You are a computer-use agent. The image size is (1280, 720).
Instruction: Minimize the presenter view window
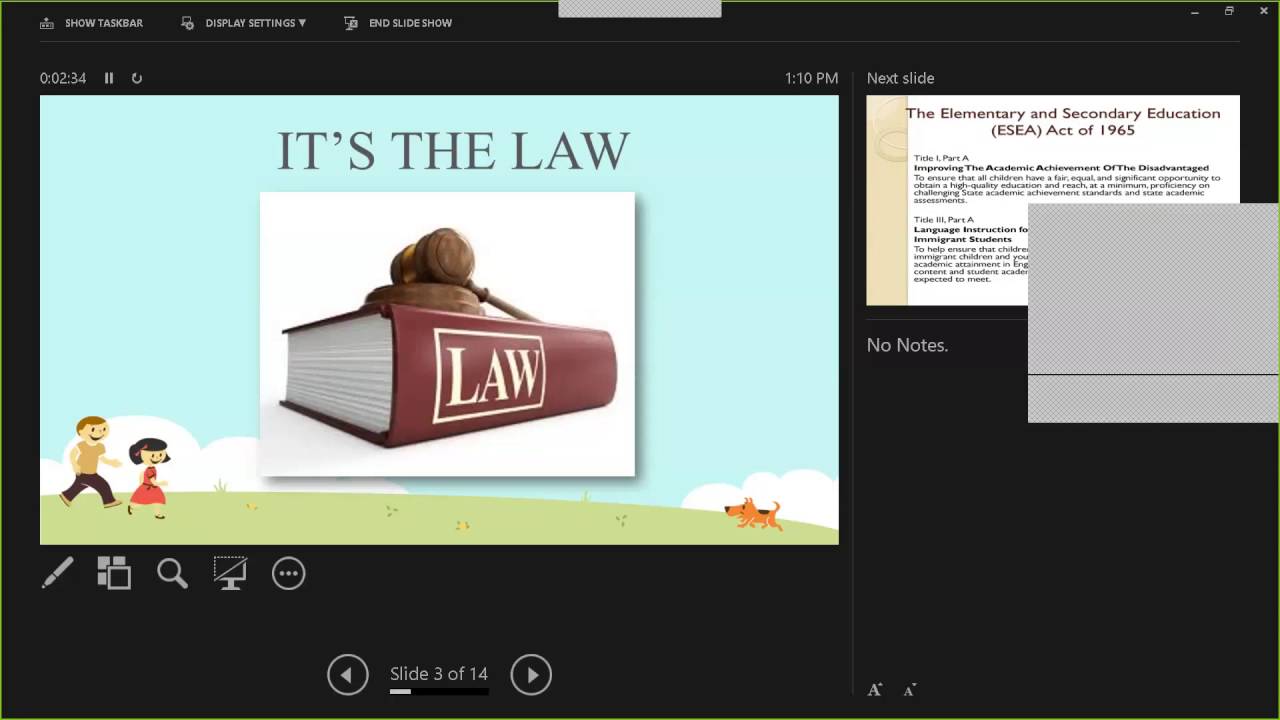[x=1196, y=11]
